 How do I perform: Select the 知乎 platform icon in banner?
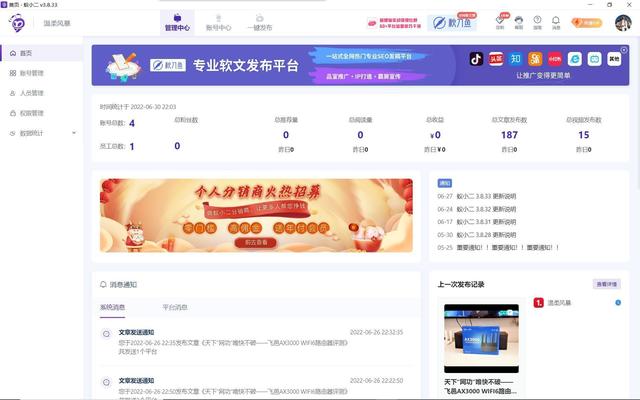(x=516, y=59)
